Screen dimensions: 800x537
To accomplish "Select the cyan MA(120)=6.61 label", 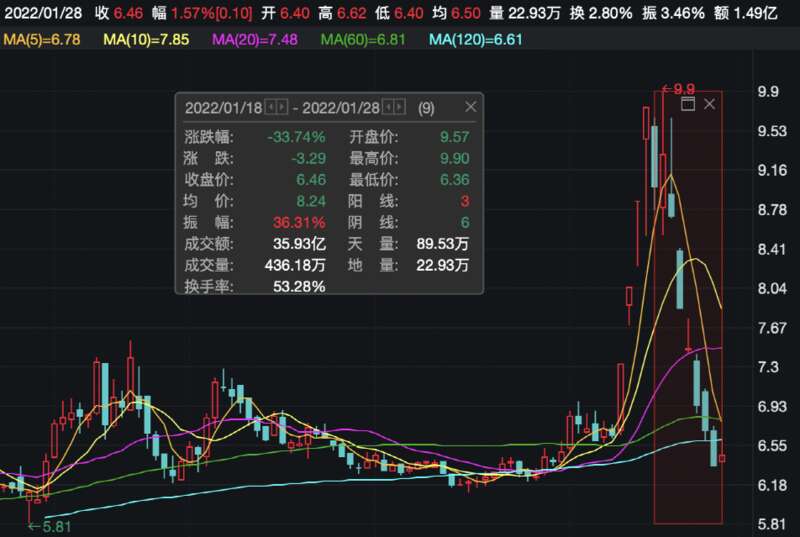I will click(x=478, y=39).
